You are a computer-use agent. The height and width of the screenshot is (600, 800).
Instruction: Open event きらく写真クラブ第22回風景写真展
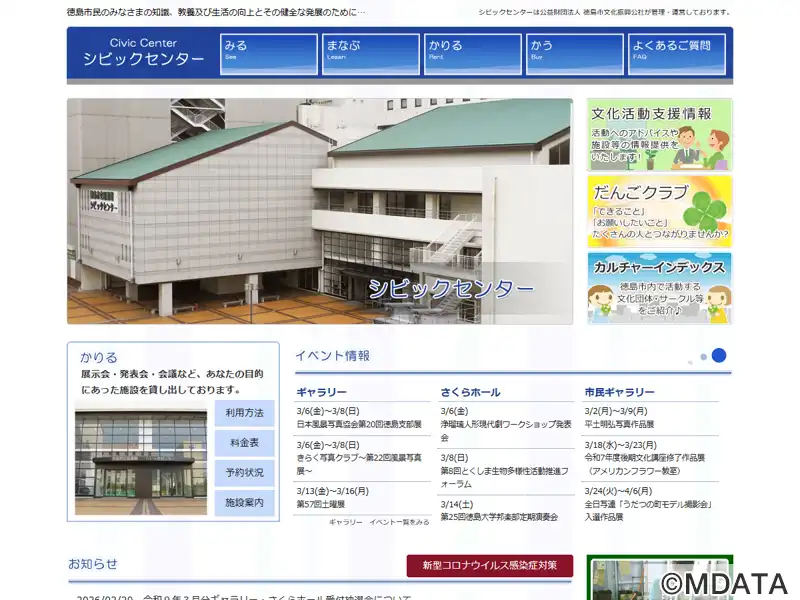click(359, 464)
